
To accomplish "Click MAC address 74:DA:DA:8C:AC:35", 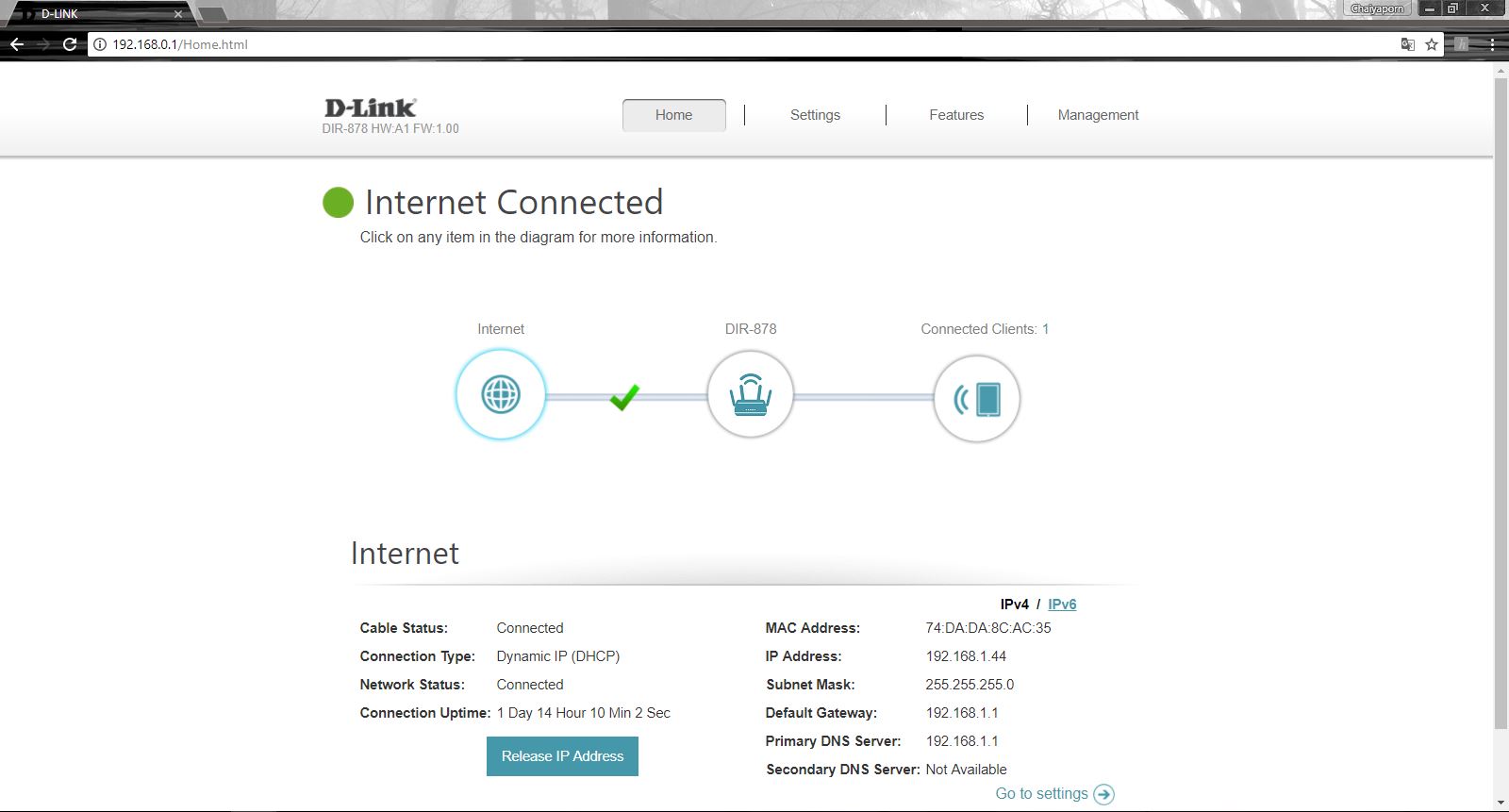I will pos(988,628).
